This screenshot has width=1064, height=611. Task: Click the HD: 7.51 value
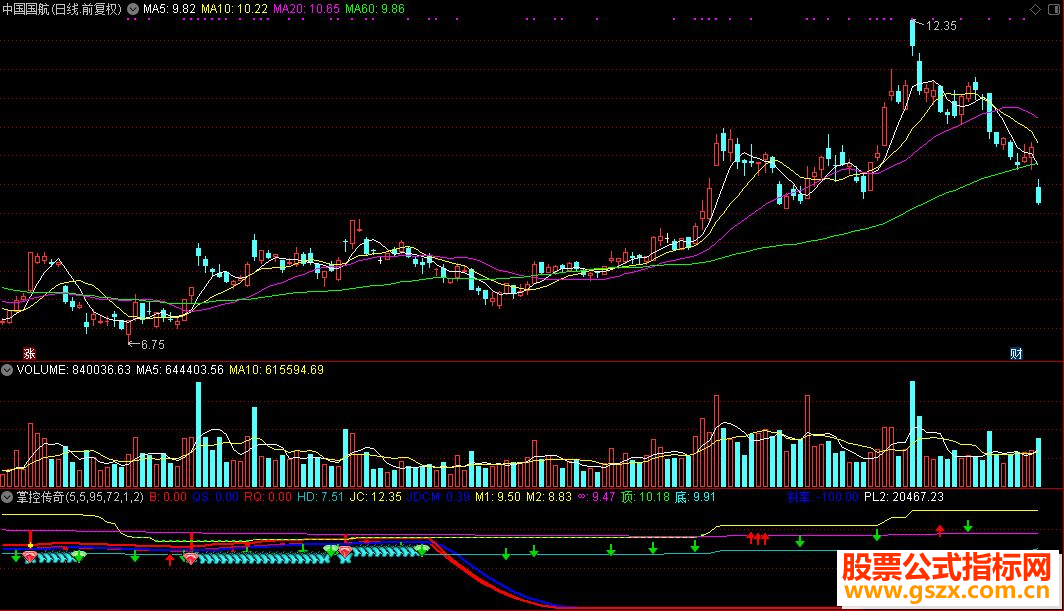(320, 497)
